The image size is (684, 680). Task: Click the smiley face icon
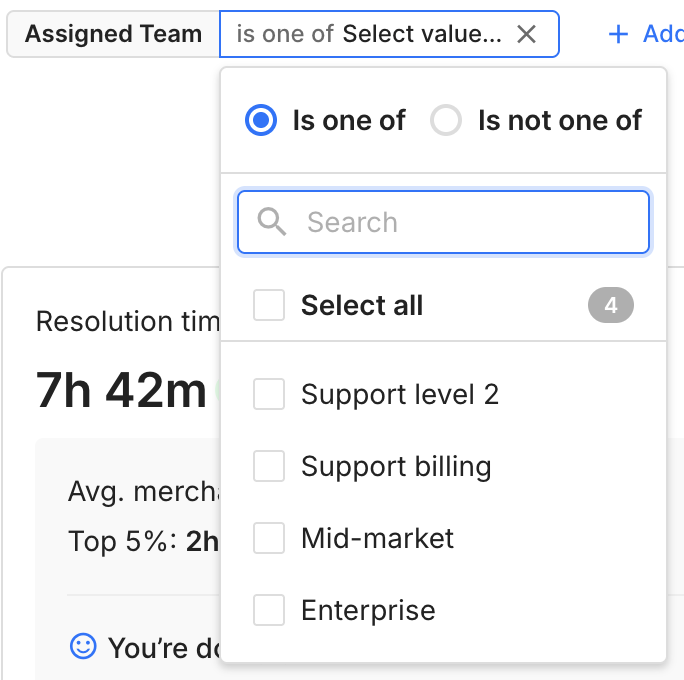pos(82,647)
